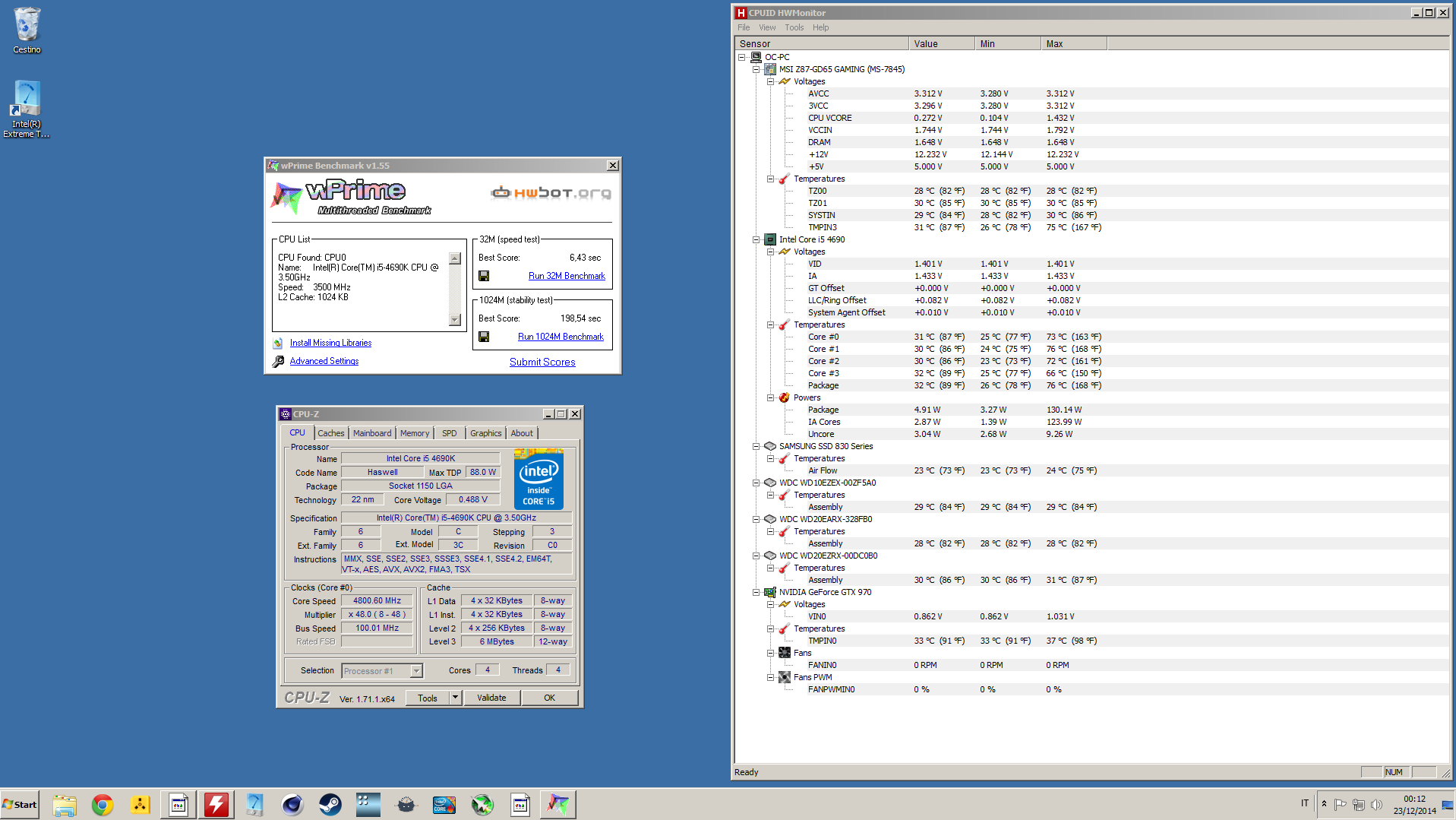This screenshot has height=820, width=1456.
Task: Open the Start menu
Action: click(21, 805)
